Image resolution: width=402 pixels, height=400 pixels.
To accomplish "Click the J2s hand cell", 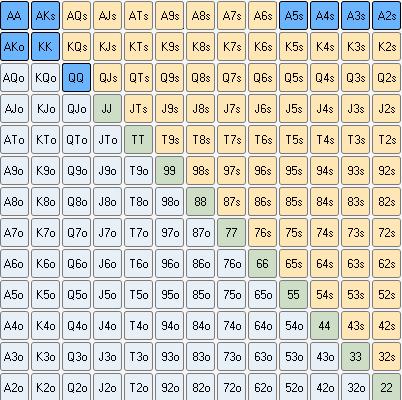I will (386, 108).
